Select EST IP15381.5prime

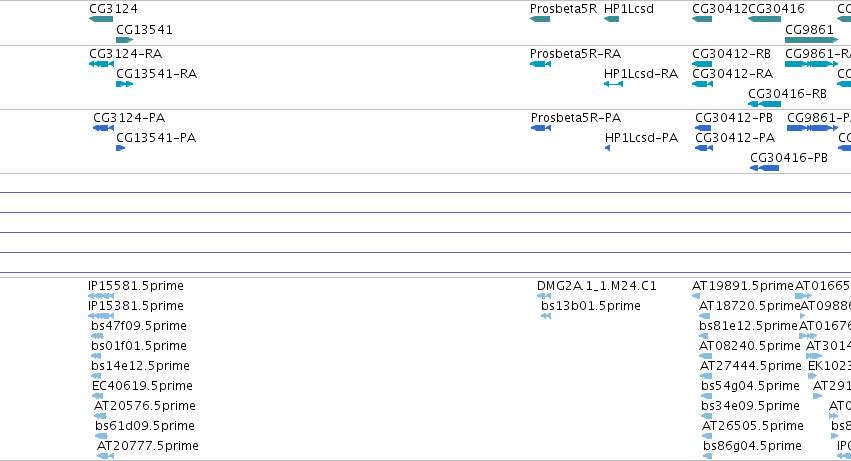pos(101,316)
